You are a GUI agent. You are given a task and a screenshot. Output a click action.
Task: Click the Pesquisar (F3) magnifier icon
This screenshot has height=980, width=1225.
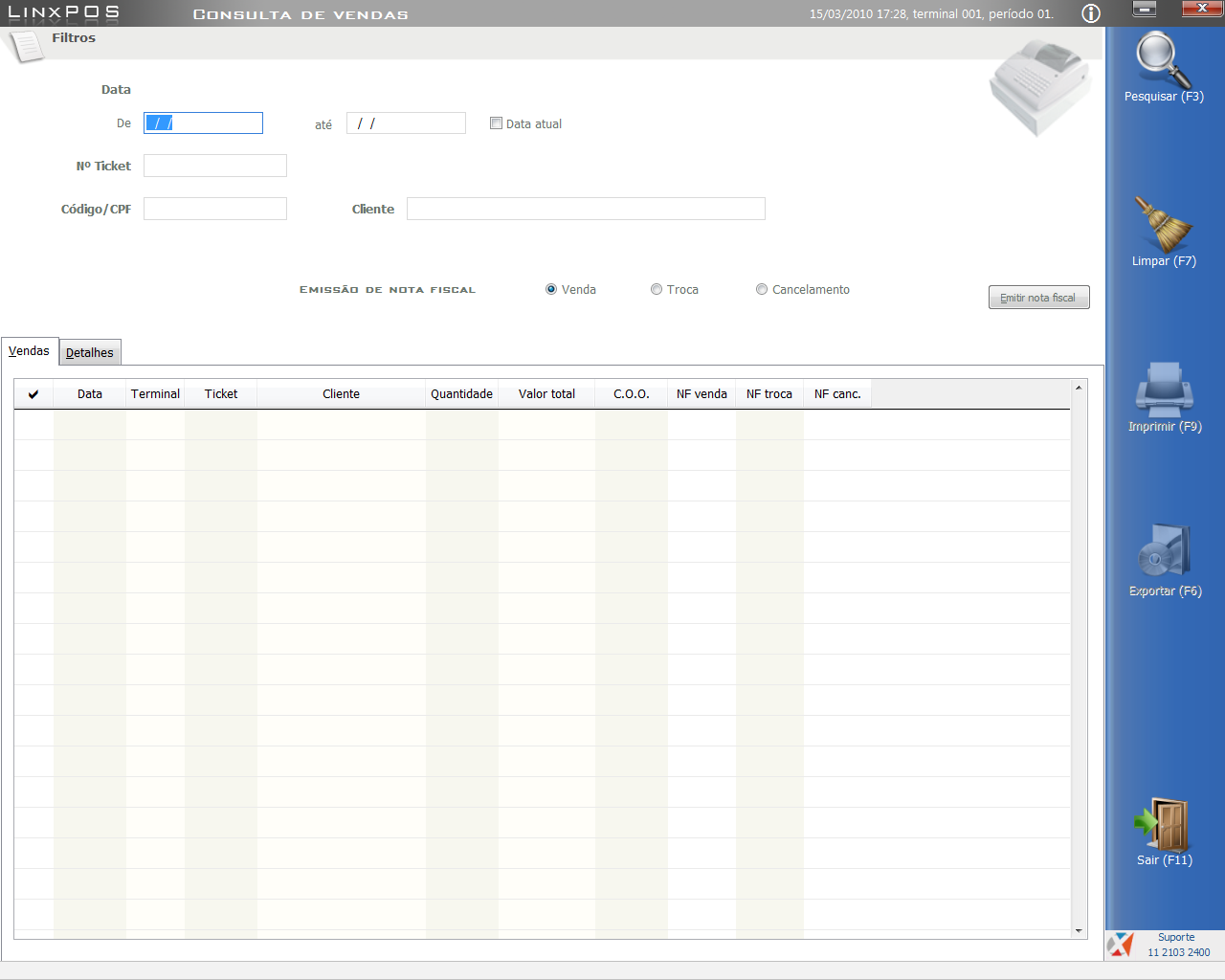(1164, 59)
